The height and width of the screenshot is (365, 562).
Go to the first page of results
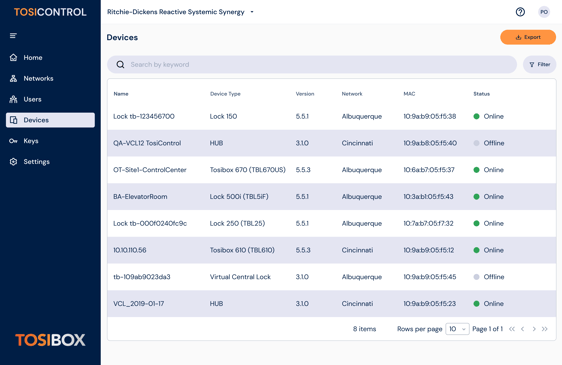(512, 329)
